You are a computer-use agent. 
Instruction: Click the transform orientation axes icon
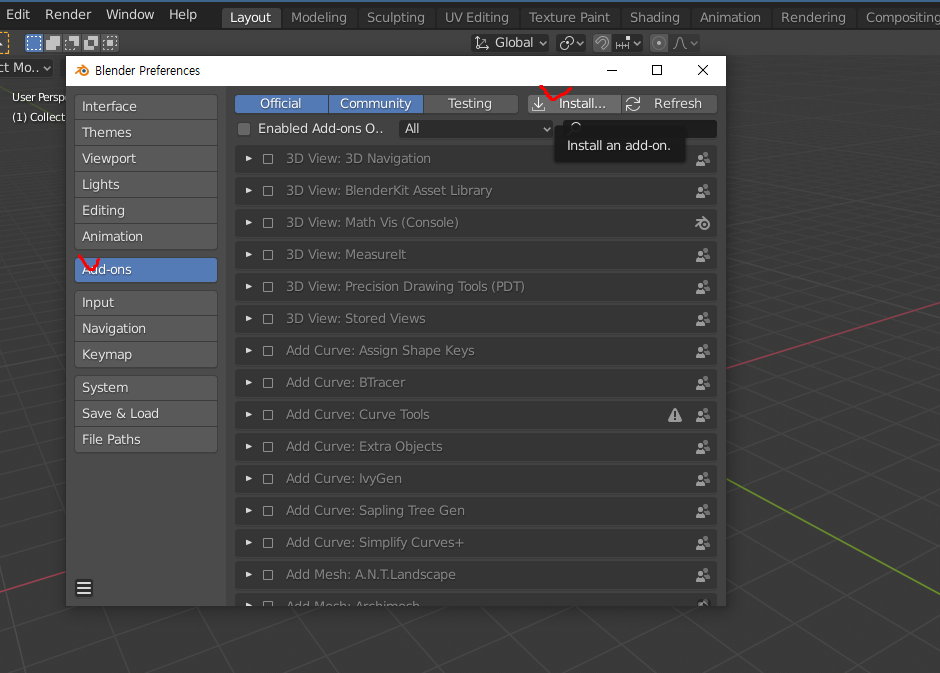pos(481,43)
